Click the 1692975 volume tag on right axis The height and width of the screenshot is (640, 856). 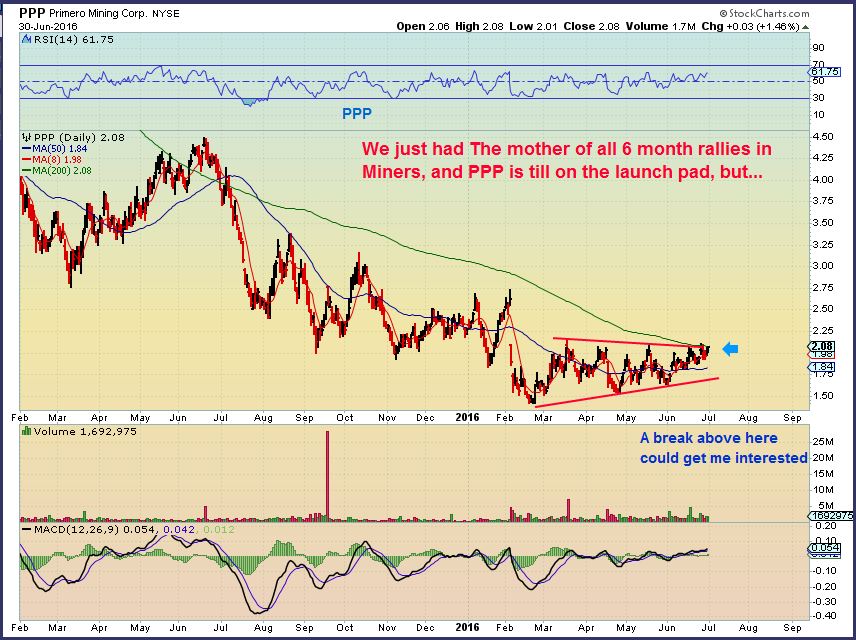coord(831,515)
